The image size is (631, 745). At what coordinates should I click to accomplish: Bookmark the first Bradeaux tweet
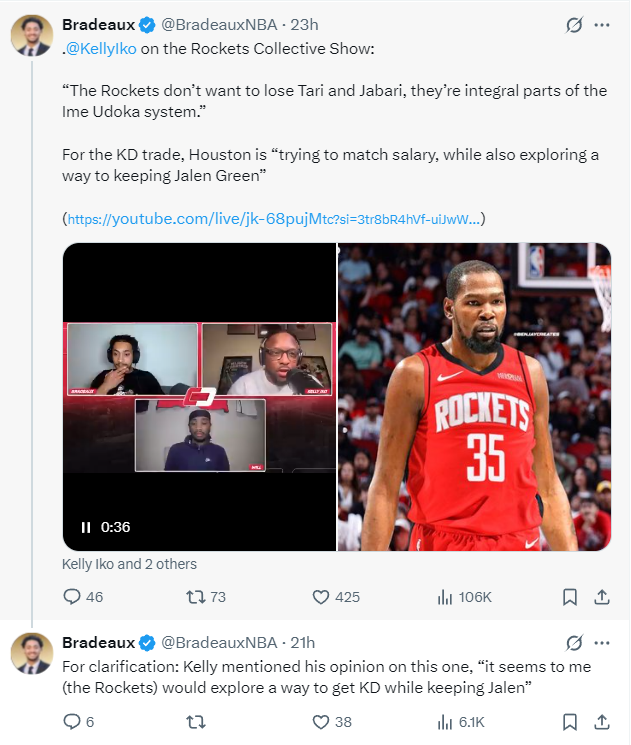569,597
